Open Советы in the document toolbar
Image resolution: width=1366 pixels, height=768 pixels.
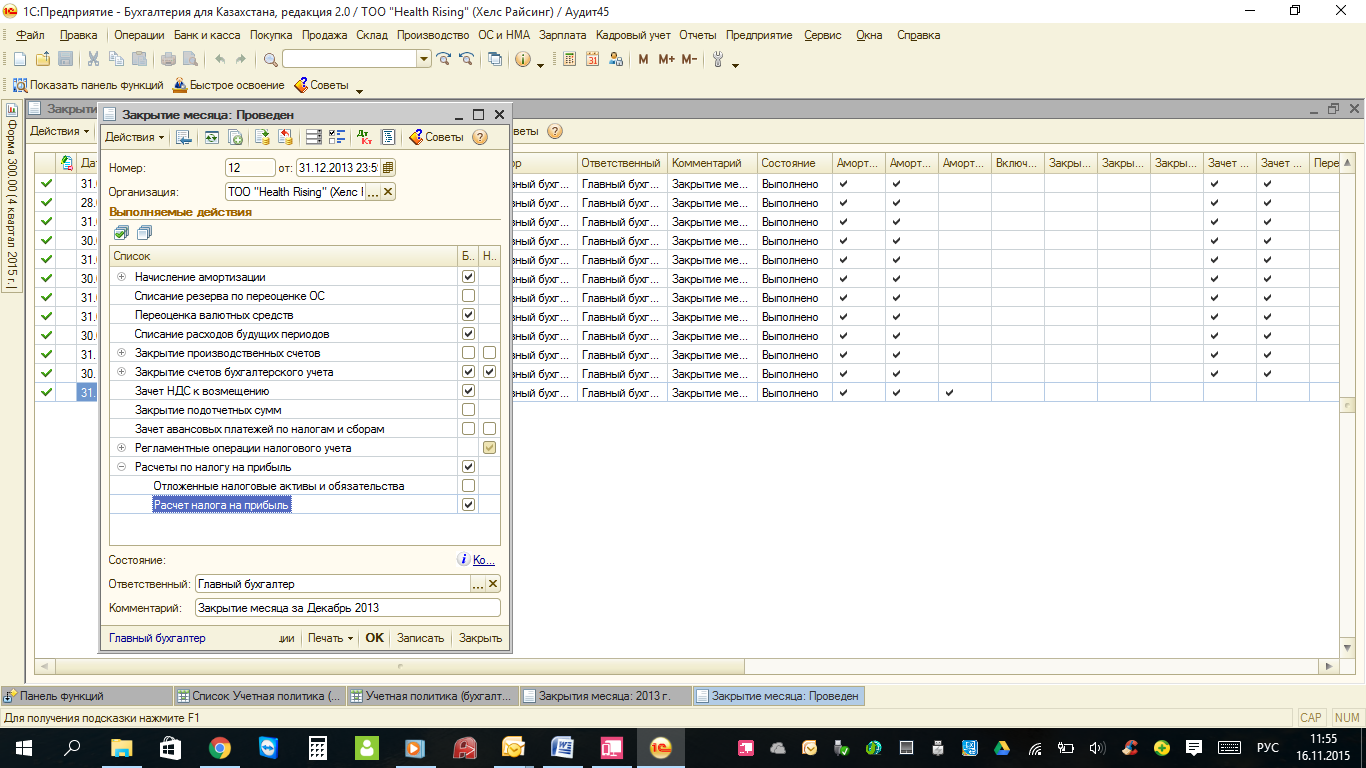click(x=436, y=137)
